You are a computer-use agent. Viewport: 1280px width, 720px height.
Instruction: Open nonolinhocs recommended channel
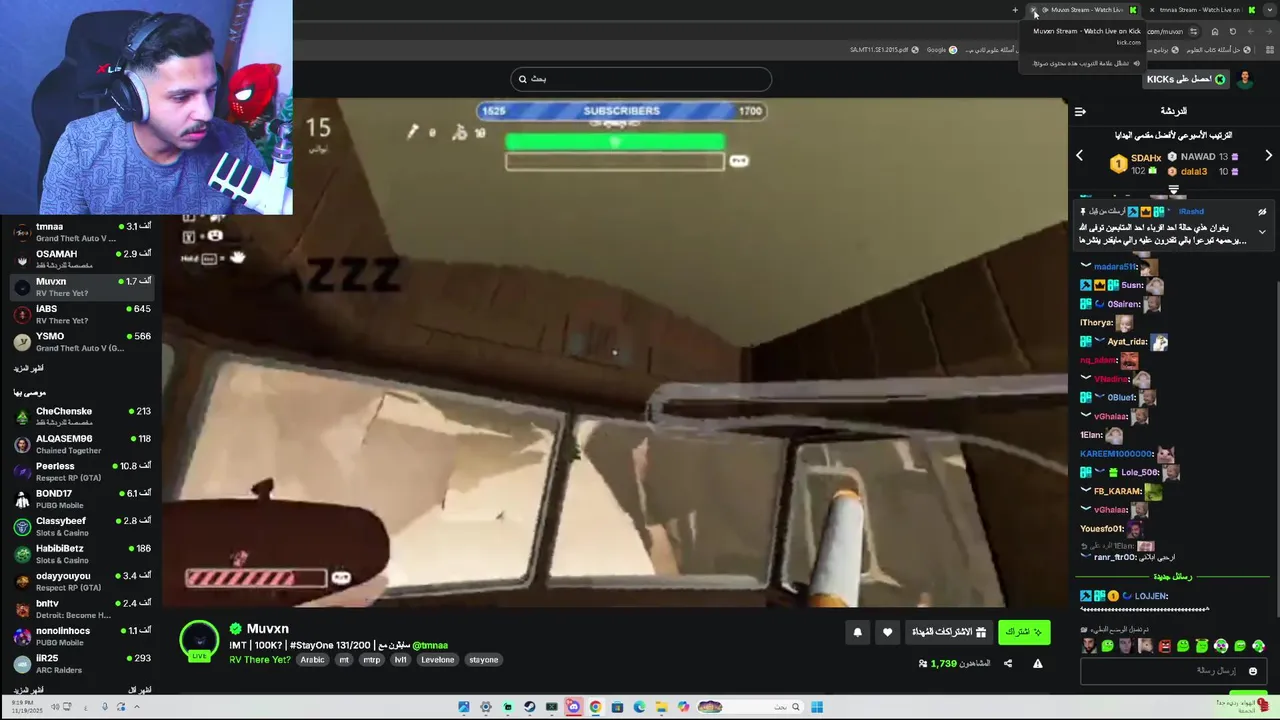click(x=80, y=637)
